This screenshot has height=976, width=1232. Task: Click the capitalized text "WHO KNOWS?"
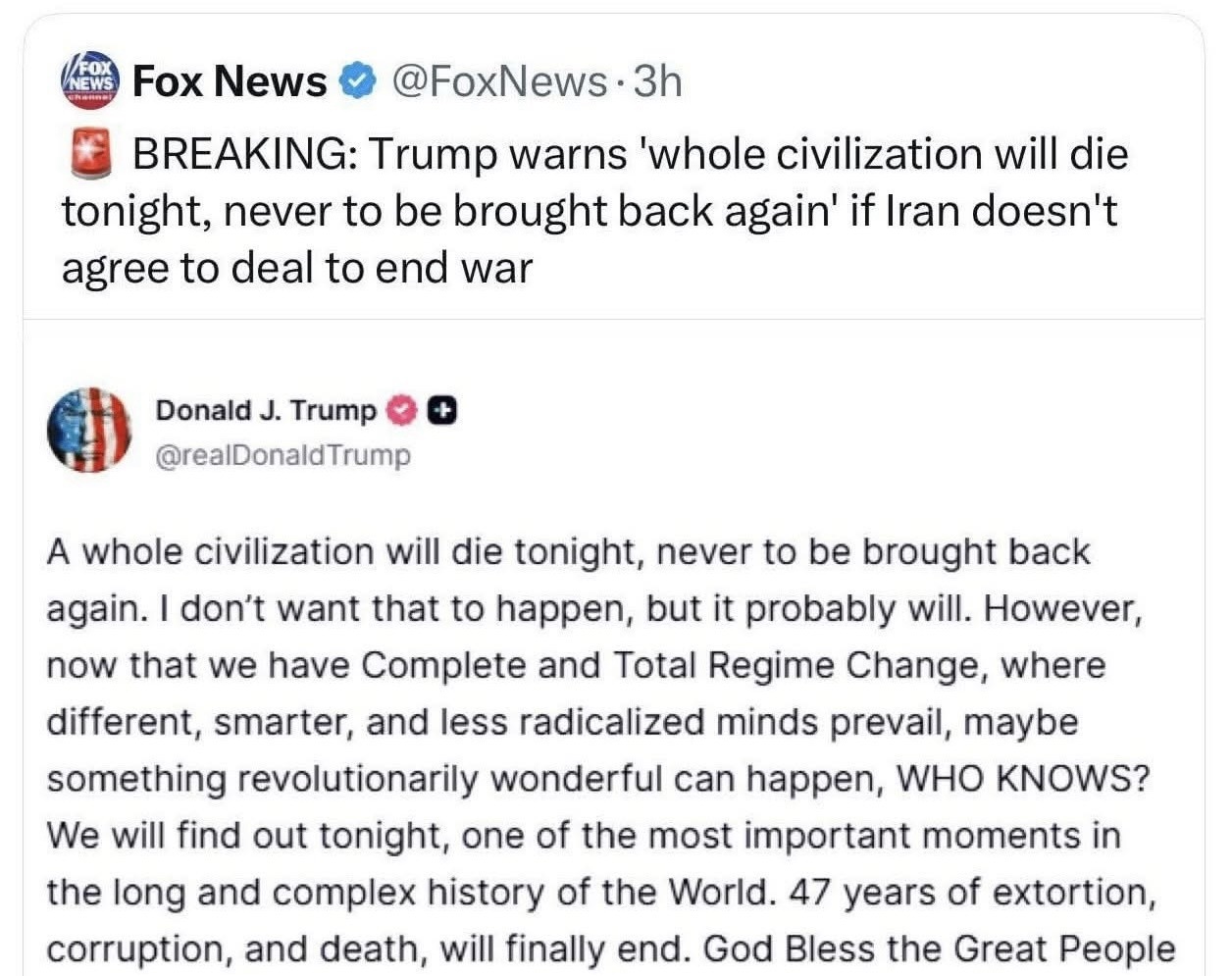[1024, 779]
